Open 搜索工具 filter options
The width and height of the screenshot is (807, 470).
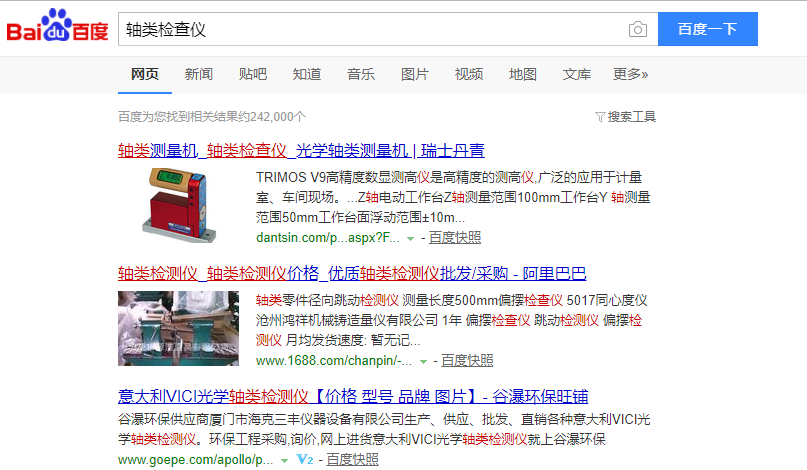pos(631,117)
